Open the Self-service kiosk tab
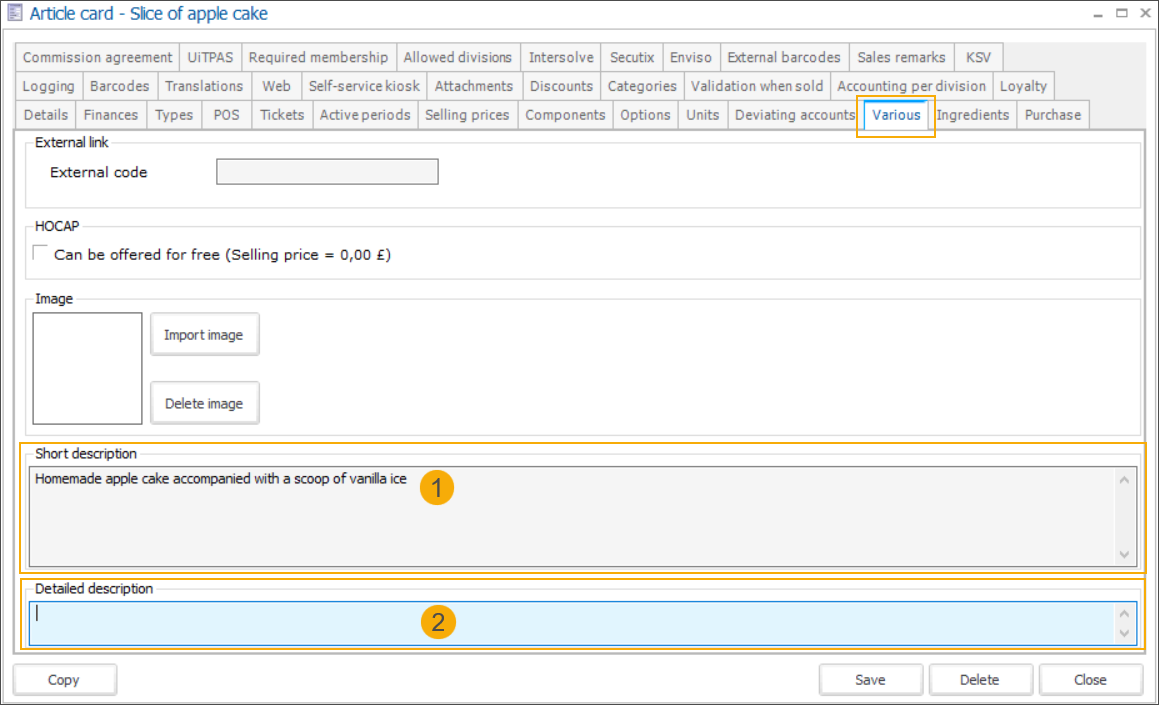 [364, 86]
